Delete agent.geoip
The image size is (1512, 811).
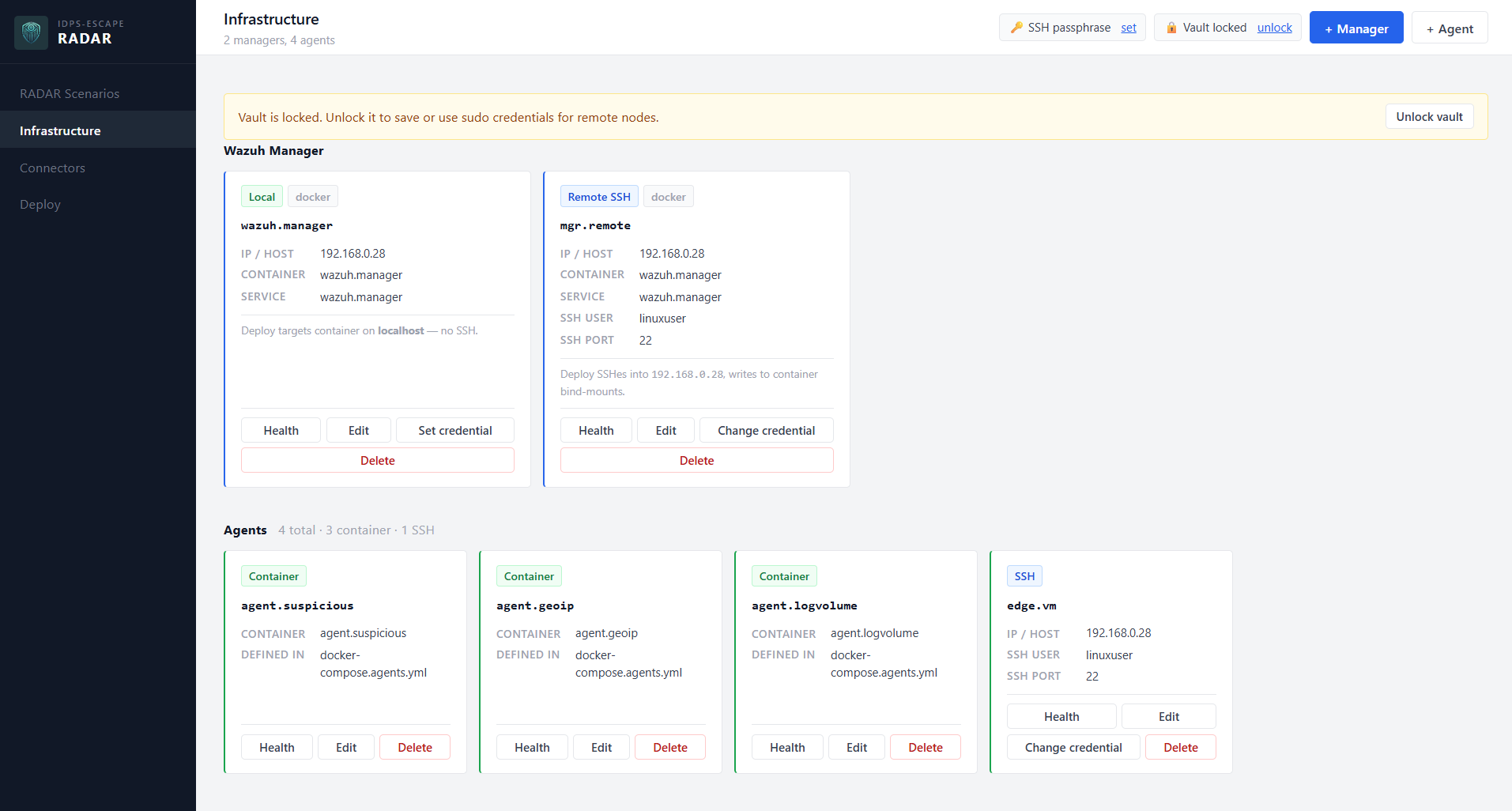pos(669,747)
